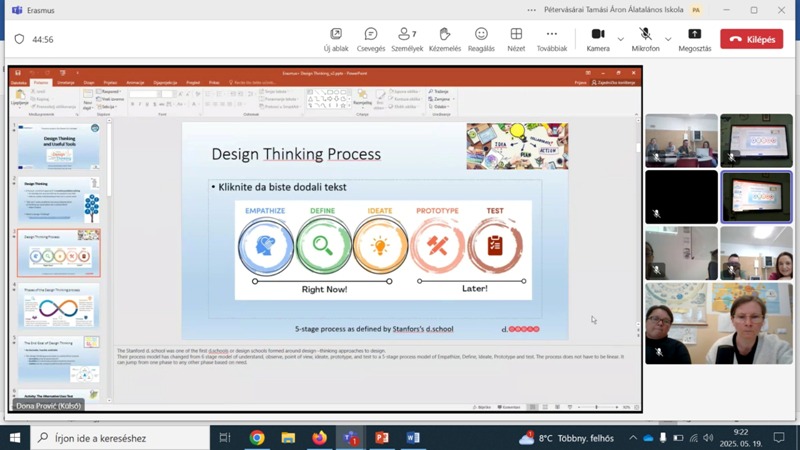Click the Megosztás share screen icon
This screenshot has height=450, width=800.
coord(694,39)
